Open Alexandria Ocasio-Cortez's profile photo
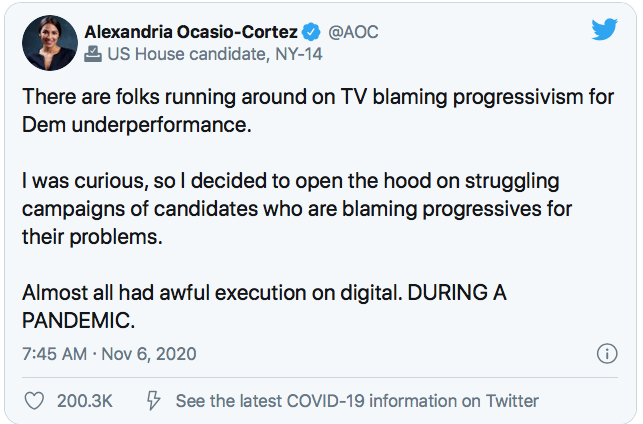Image resolution: width=643 pixels, height=424 pixels. point(50,43)
